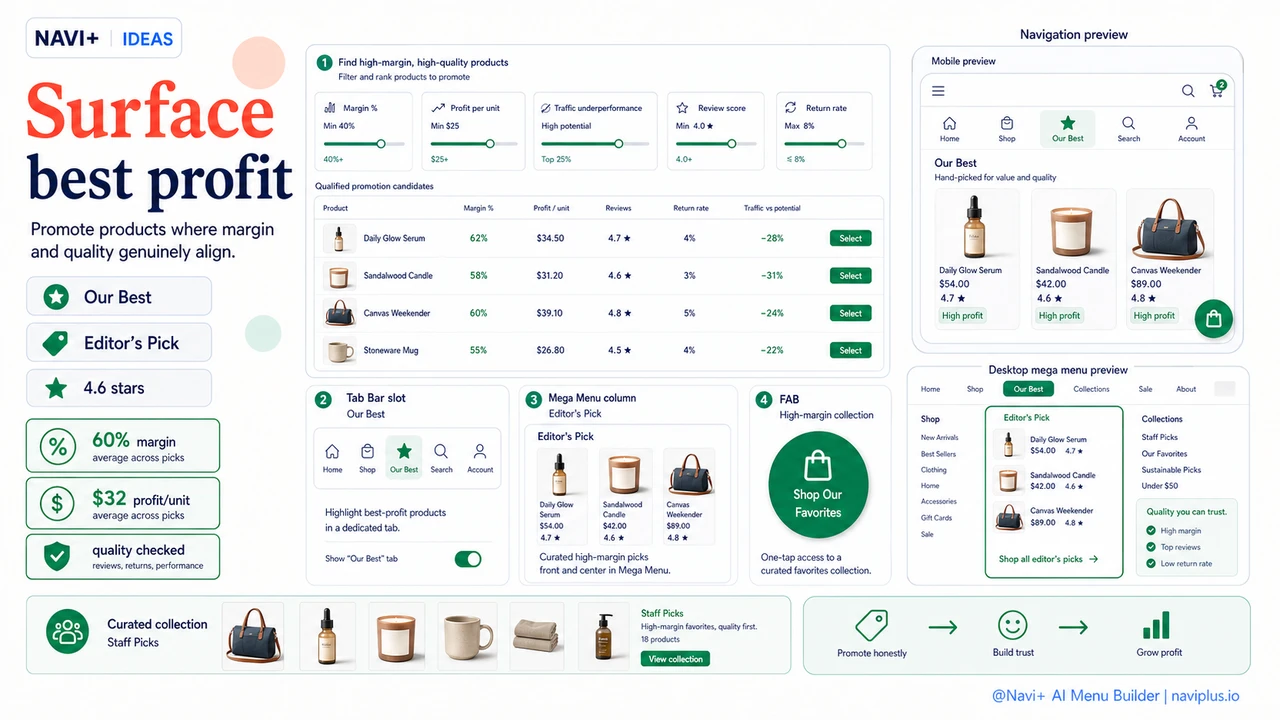Open Collections in desktop menu bar
The width and height of the screenshot is (1280, 720).
coord(1091,389)
